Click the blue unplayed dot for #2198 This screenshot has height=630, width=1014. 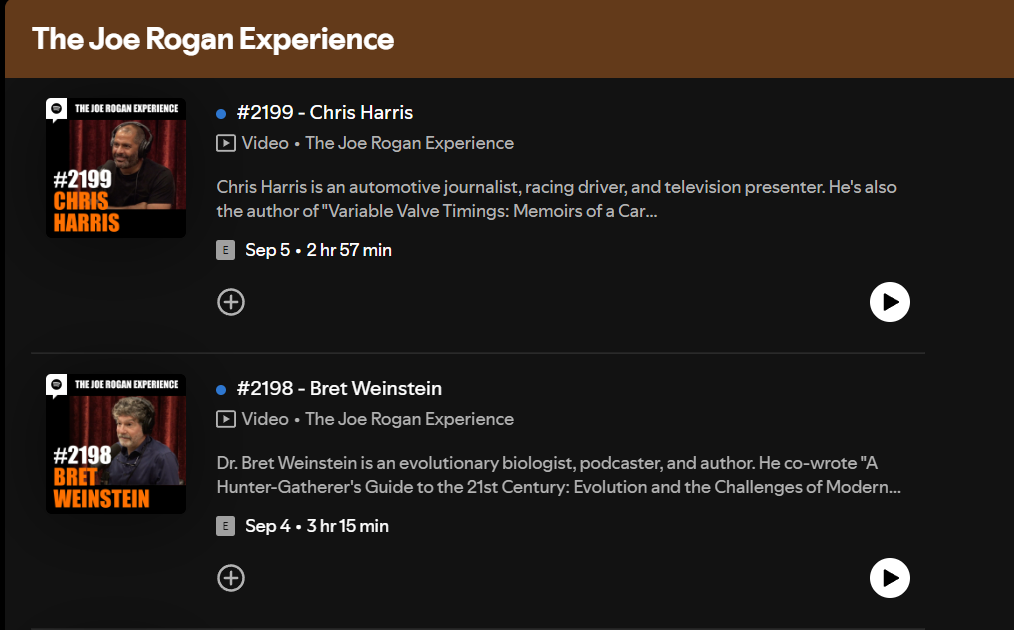tap(221, 389)
